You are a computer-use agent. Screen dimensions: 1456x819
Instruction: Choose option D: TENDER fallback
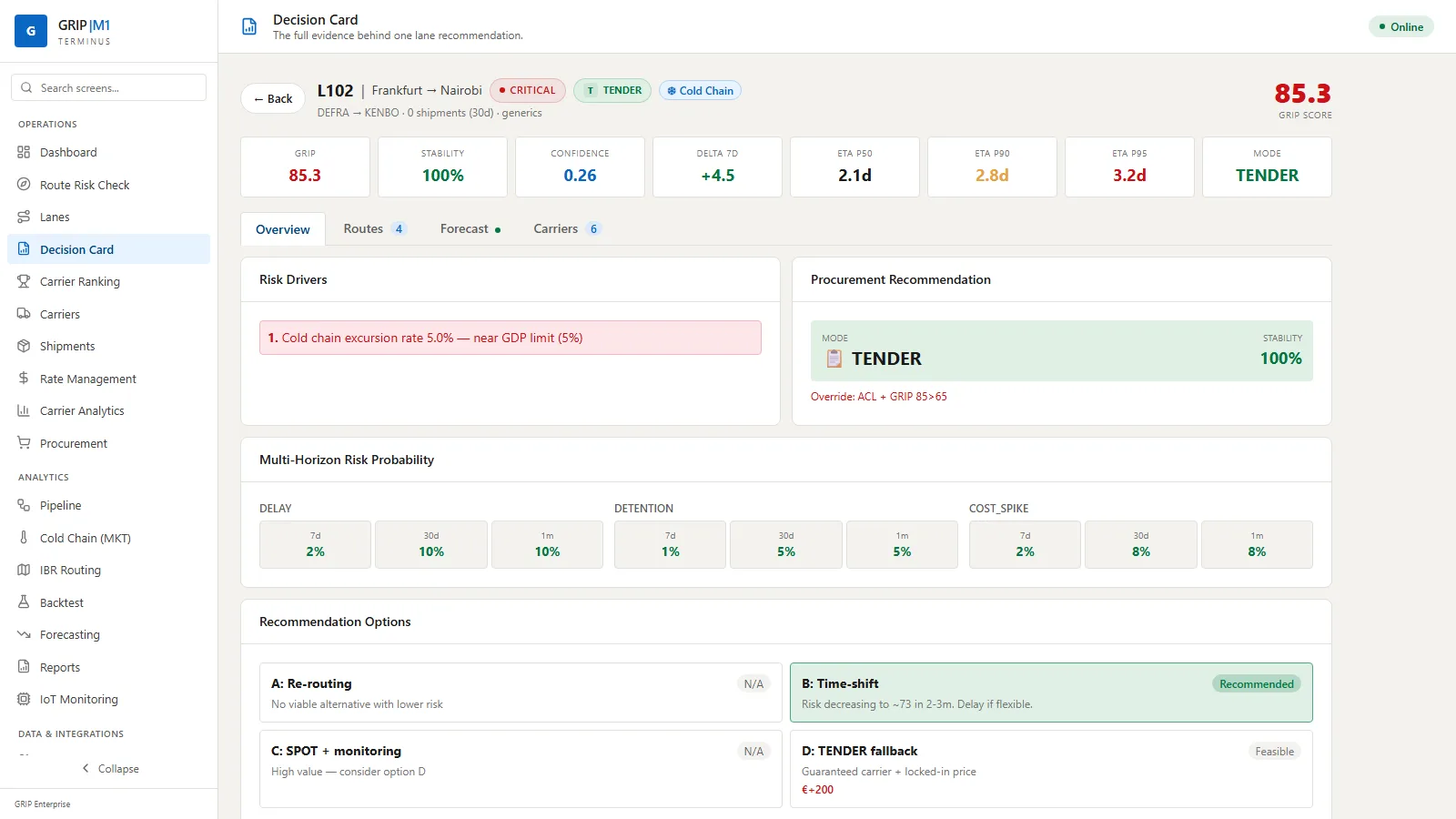1051,769
